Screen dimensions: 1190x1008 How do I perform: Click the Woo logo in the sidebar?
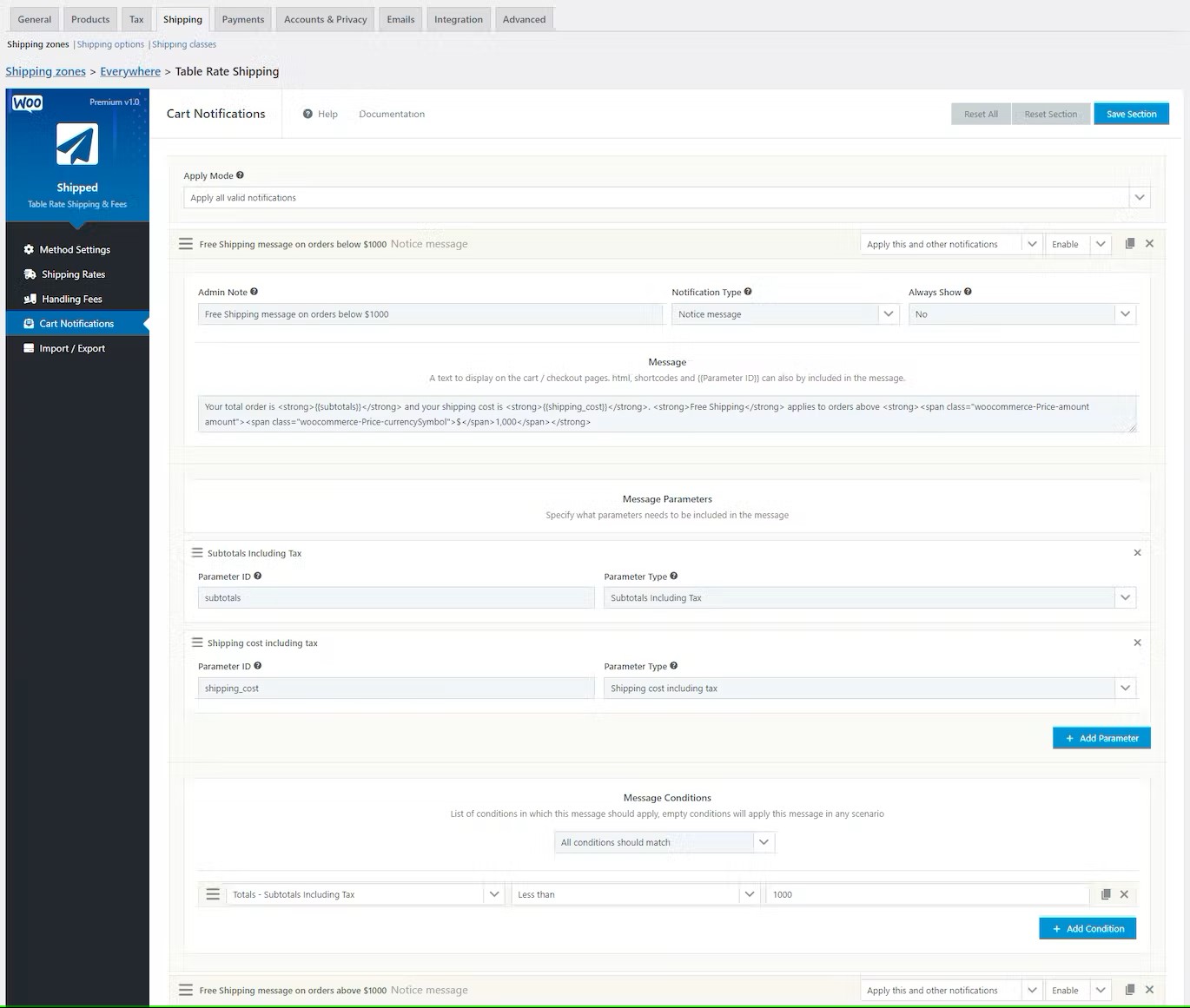click(29, 102)
